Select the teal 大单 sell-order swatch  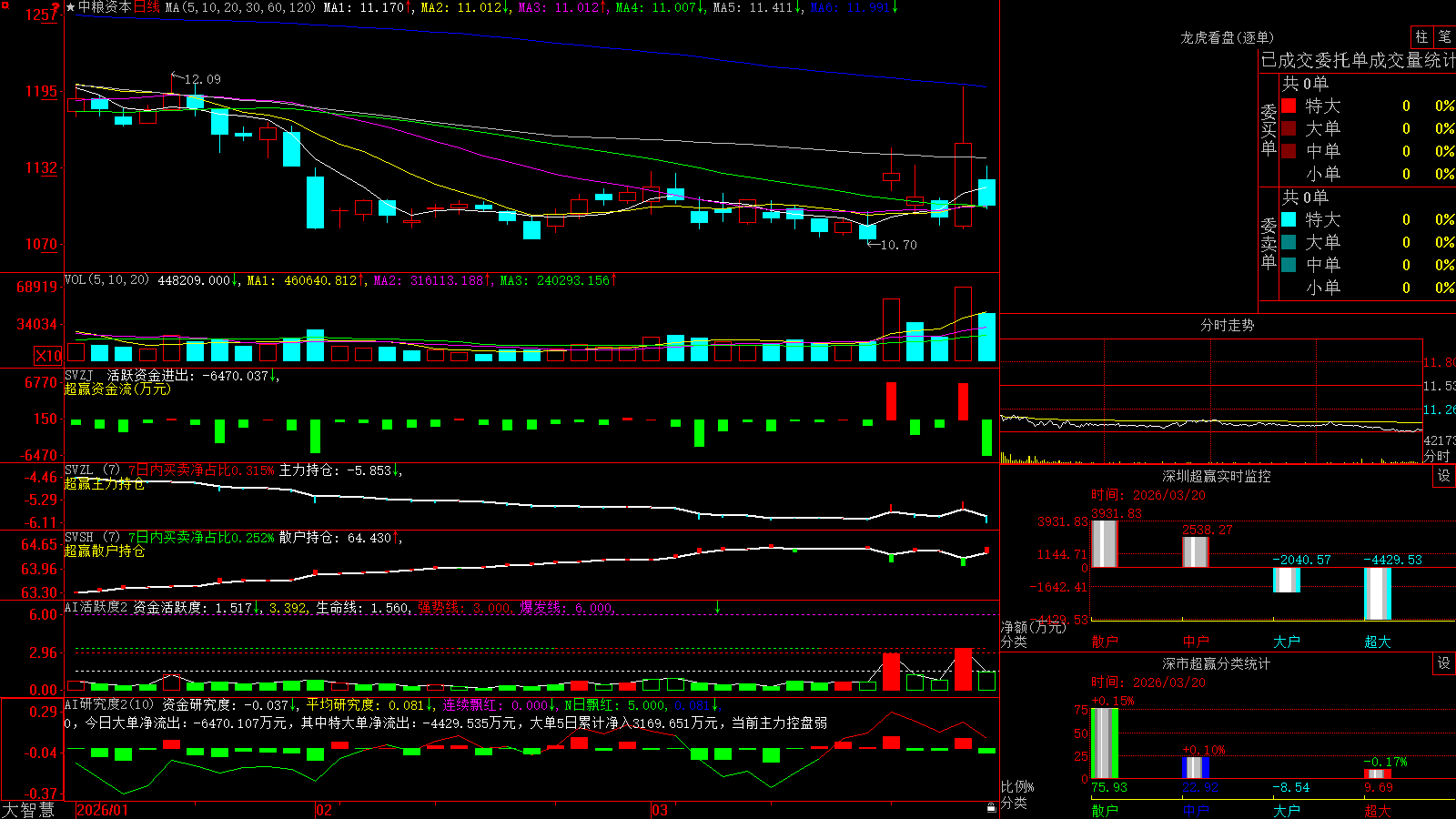tap(1289, 242)
